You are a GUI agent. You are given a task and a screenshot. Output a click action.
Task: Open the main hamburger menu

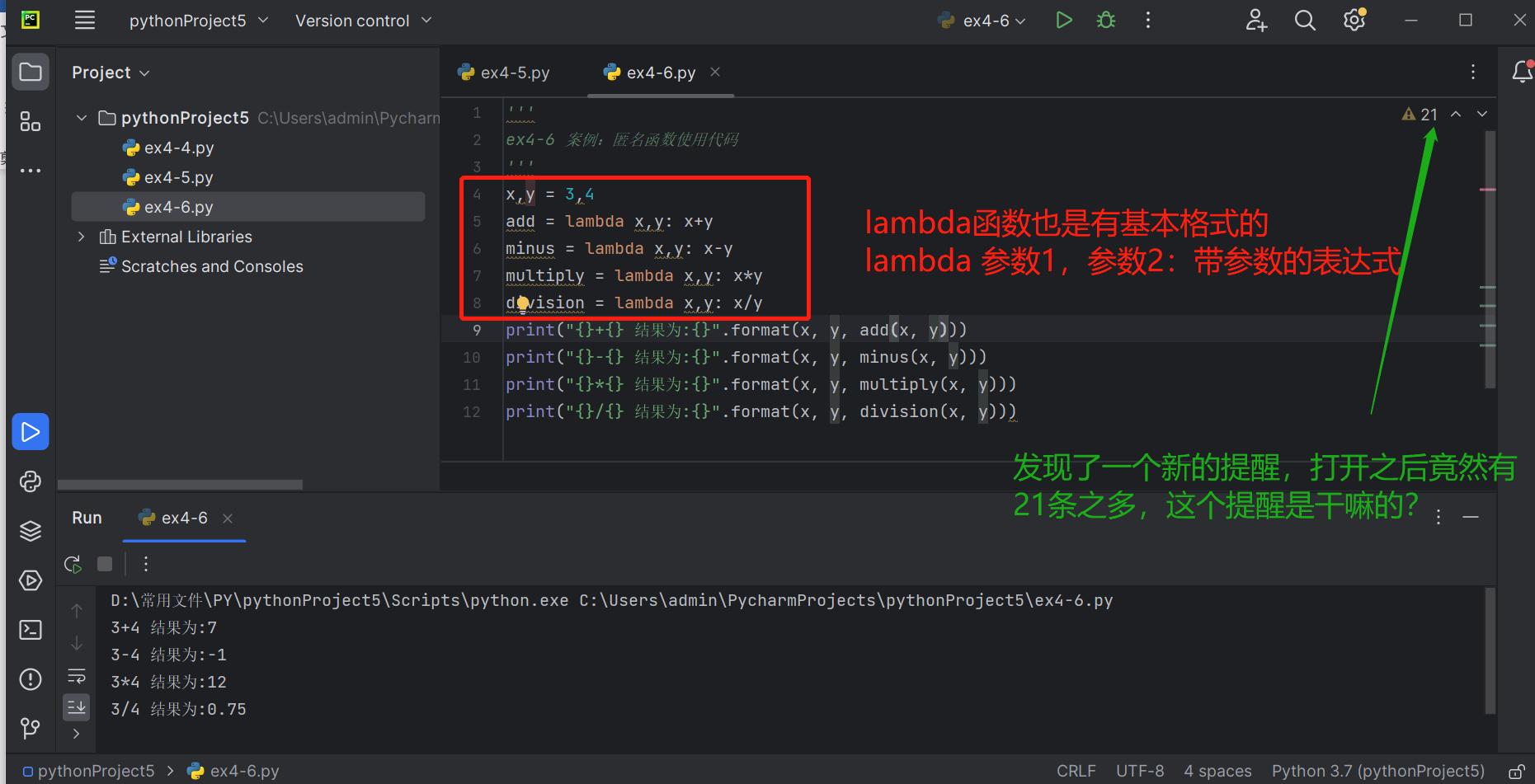tap(84, 20)
